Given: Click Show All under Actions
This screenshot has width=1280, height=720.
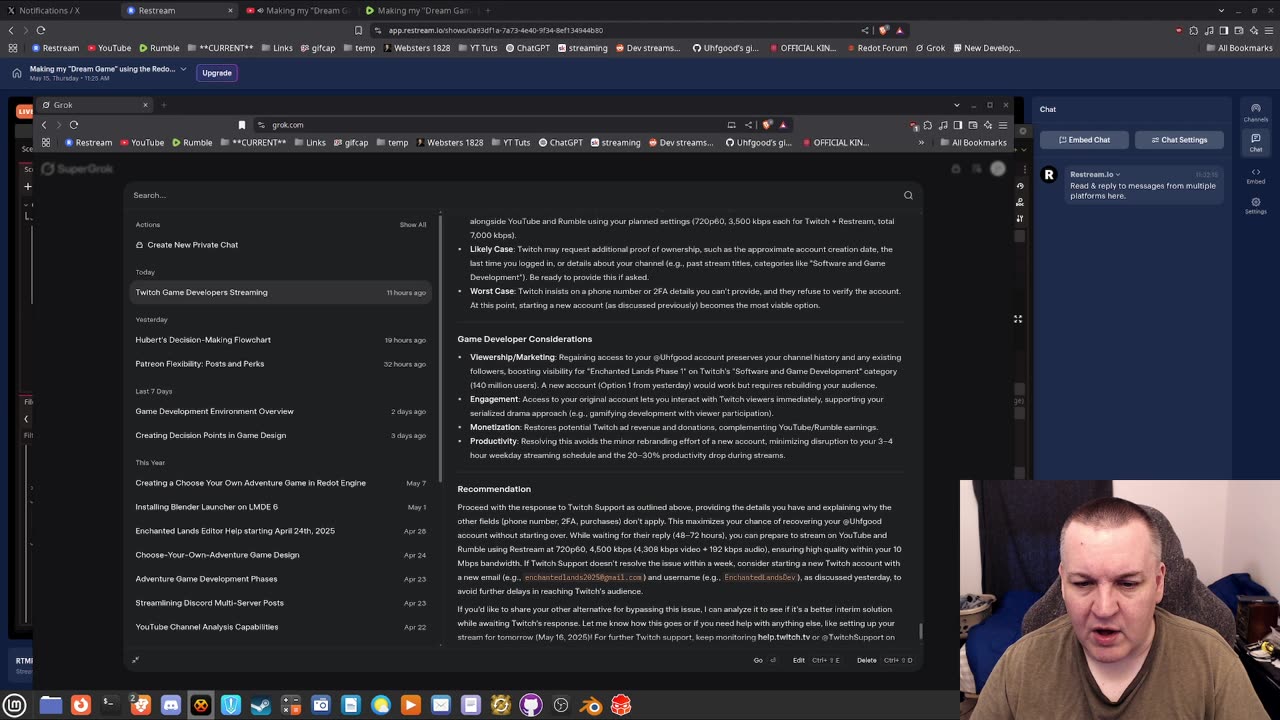Looking at the screenshot, I should pyautogui.click(x=413, y=225).
